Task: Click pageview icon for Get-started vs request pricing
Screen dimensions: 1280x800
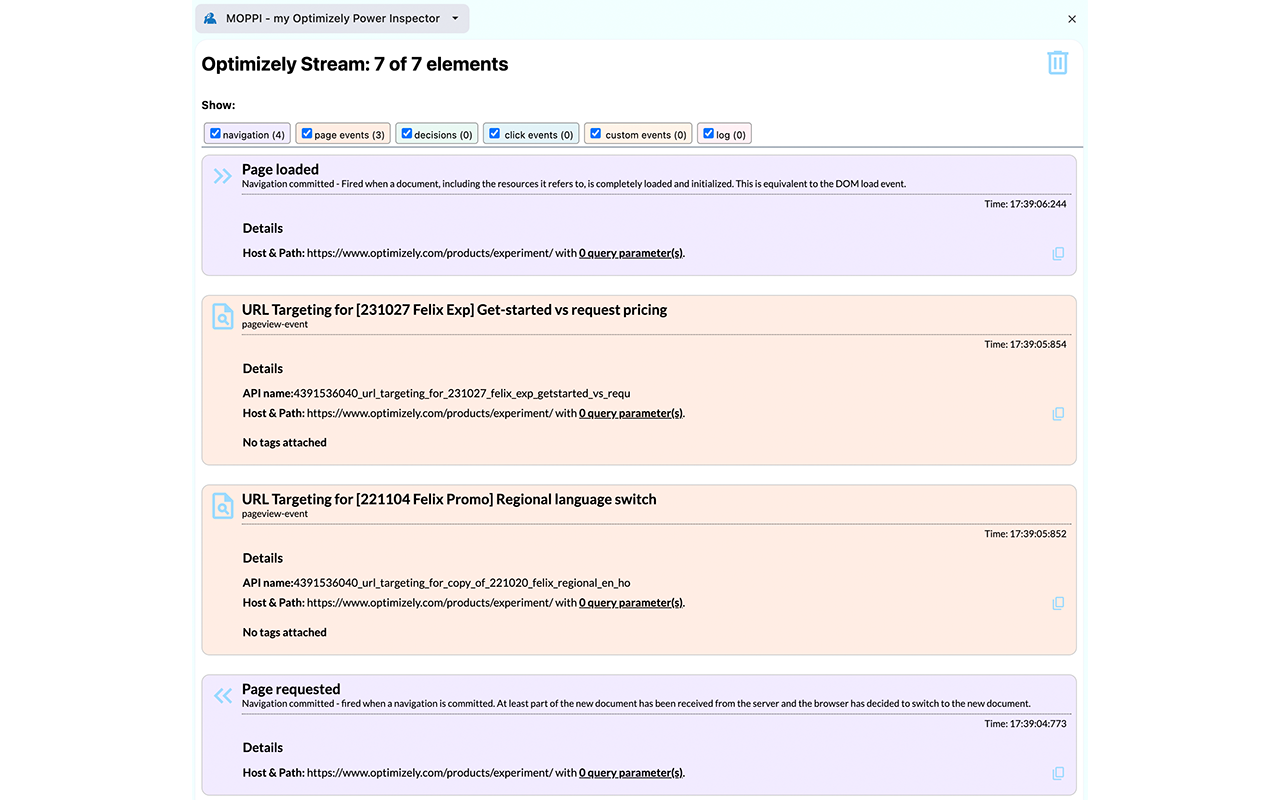Action: (222, 316)
